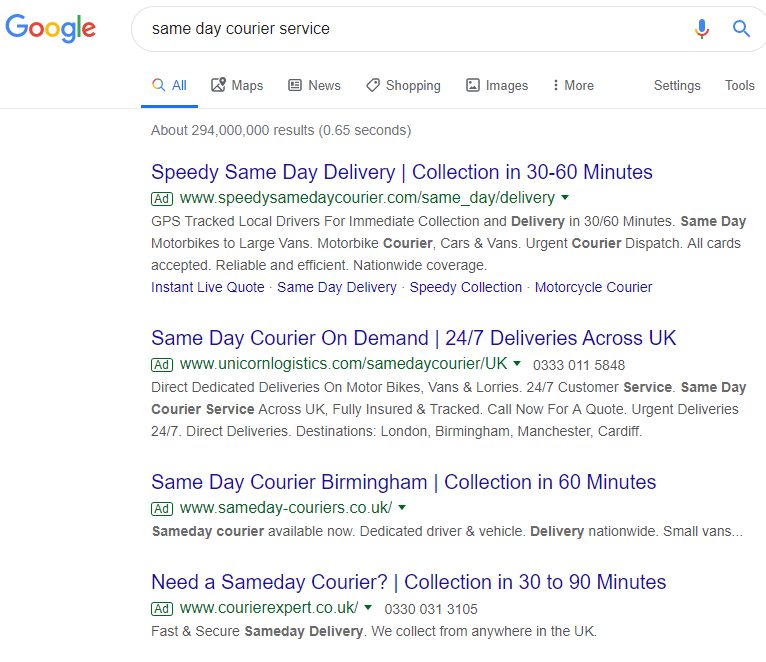Open the Instant Live Quote sitelink
Screen dimensions: 766x662
click(208, 287)
